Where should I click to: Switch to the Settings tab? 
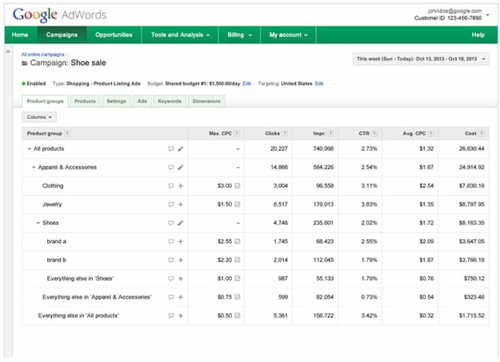click(116, 101)
